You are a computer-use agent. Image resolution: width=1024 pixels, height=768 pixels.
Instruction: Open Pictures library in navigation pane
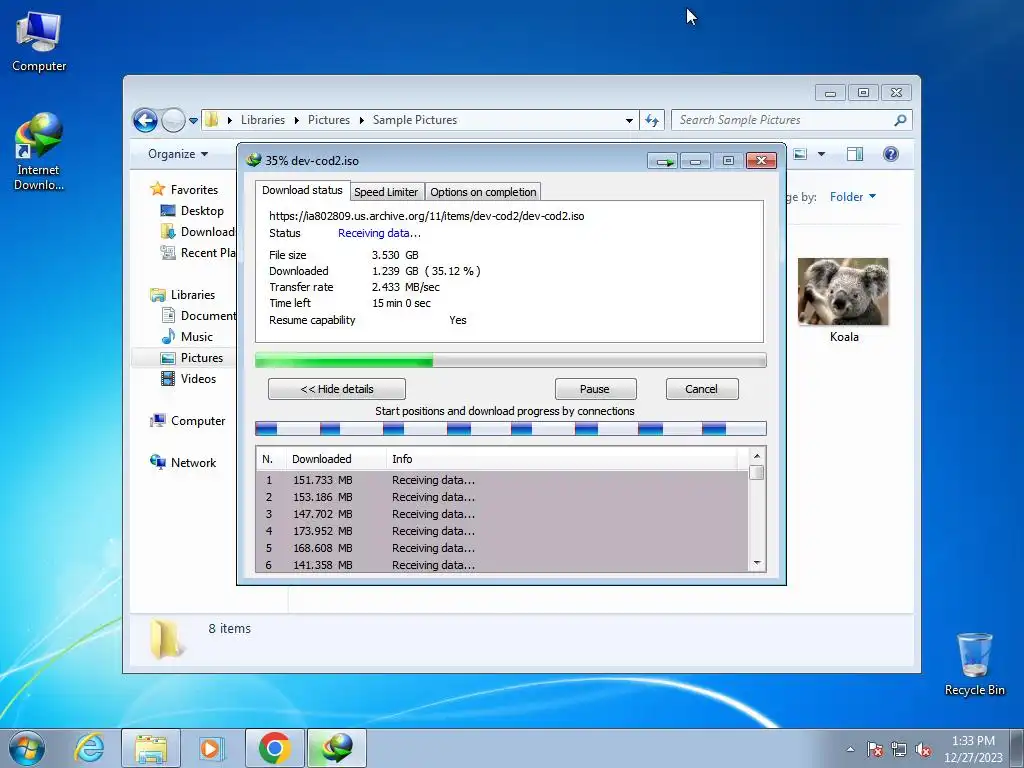(x=202, y=358)
